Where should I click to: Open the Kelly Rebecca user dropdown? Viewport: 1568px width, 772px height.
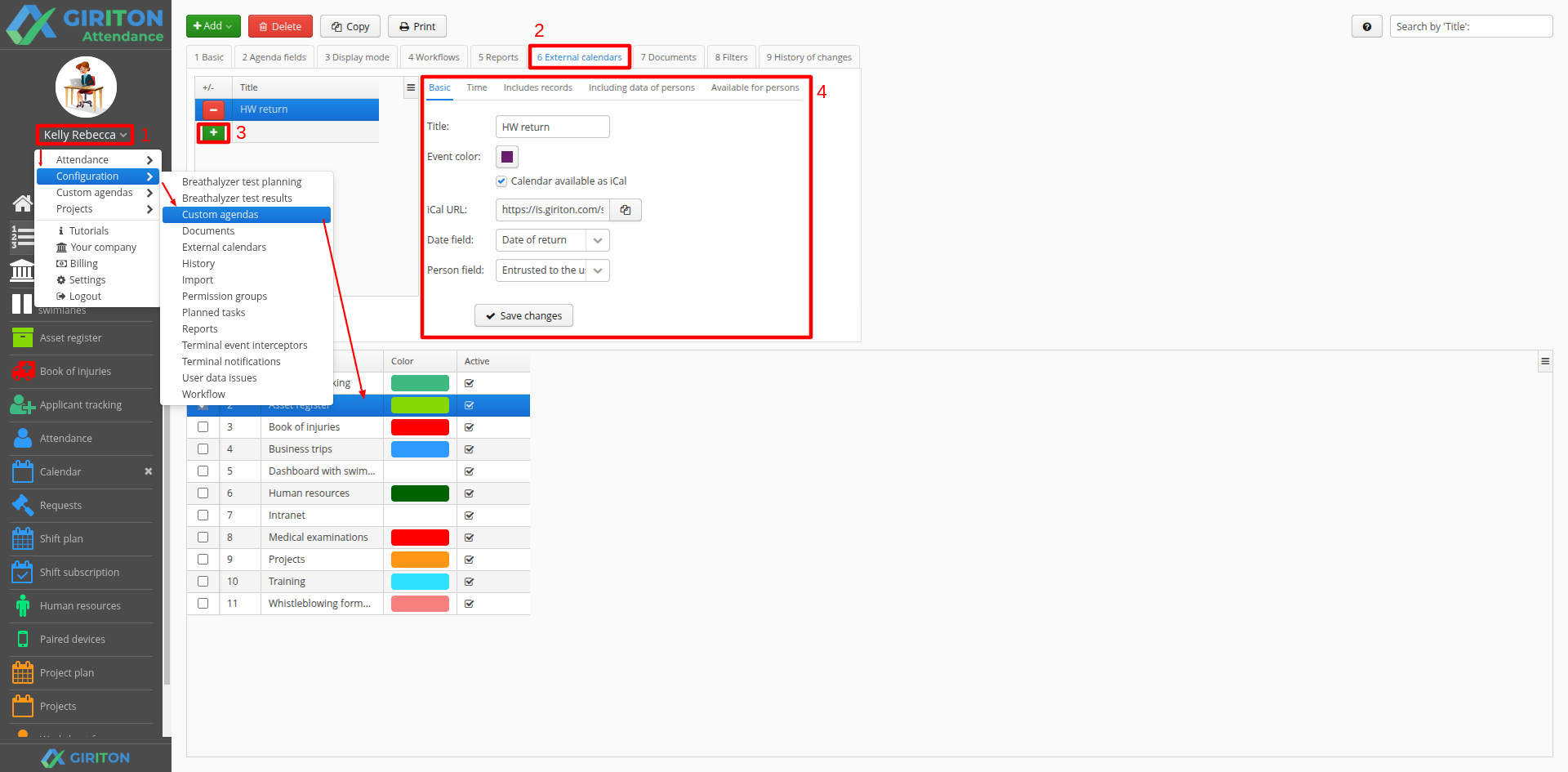coord(85,135)
